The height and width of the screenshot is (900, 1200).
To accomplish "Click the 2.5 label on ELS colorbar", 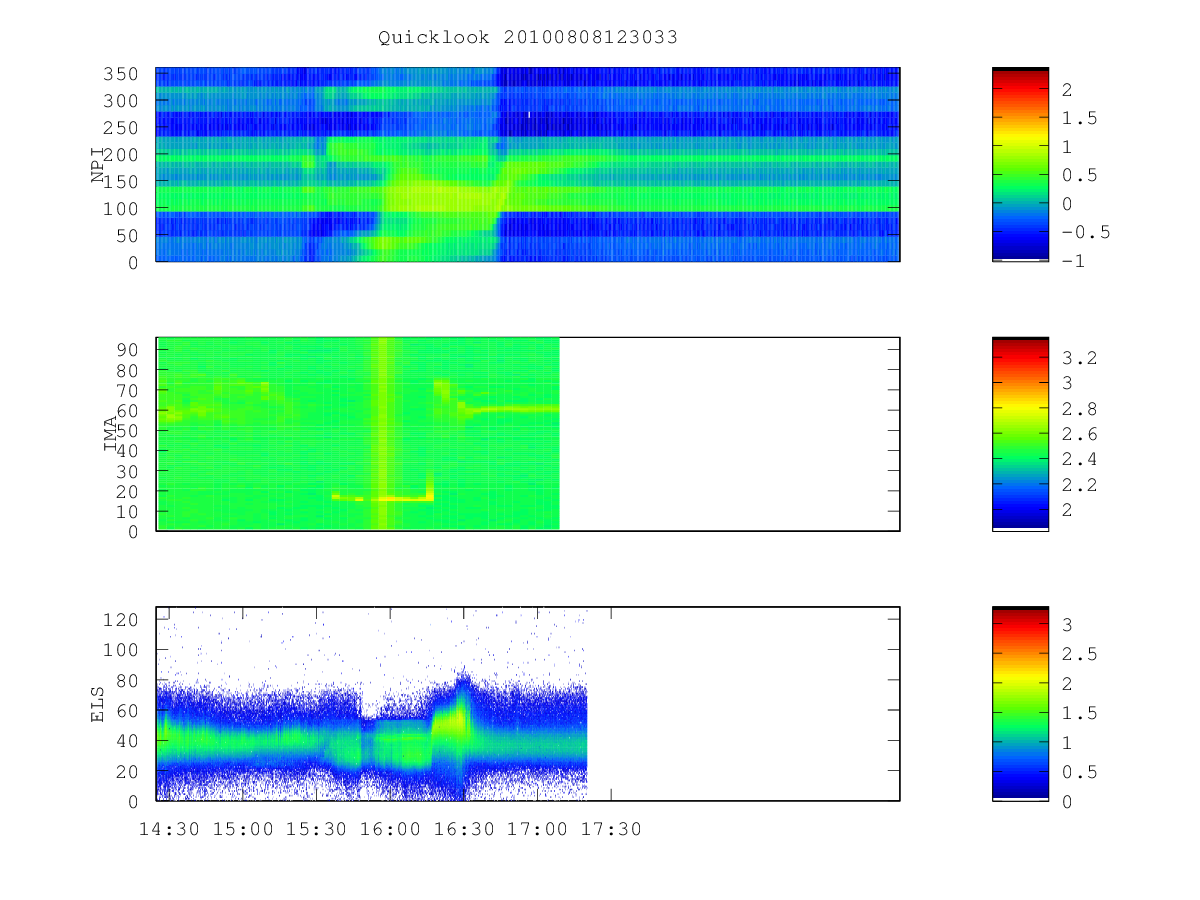I will [x=1082, y=654].
